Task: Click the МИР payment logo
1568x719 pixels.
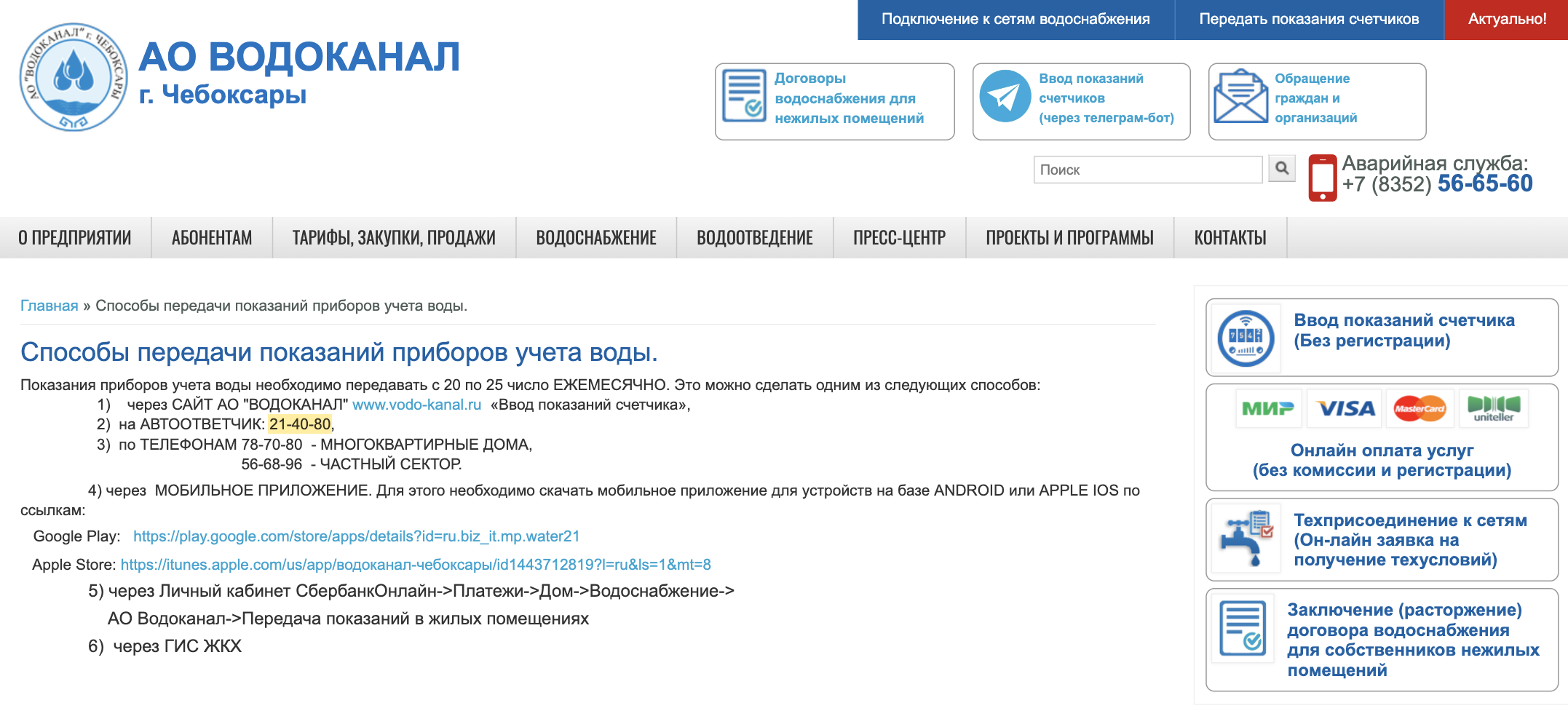Action: coord(1267,408)
